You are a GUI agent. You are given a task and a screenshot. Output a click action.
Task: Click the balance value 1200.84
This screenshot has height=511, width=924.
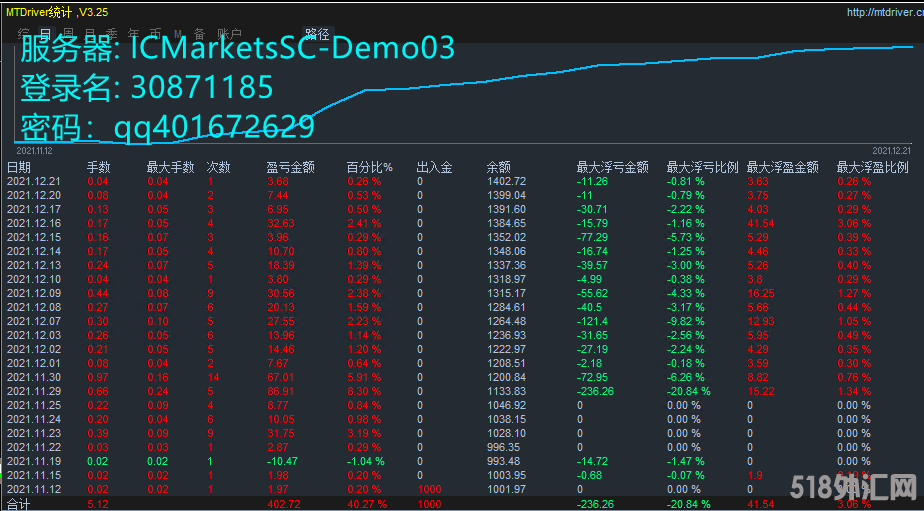coord(506,377)
